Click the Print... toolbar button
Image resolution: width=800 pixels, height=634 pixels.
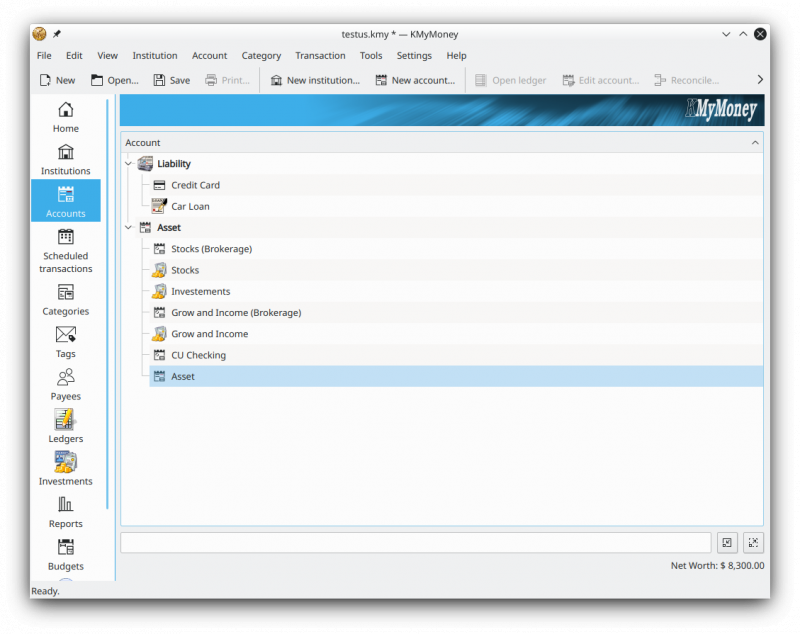coord(228,80)
